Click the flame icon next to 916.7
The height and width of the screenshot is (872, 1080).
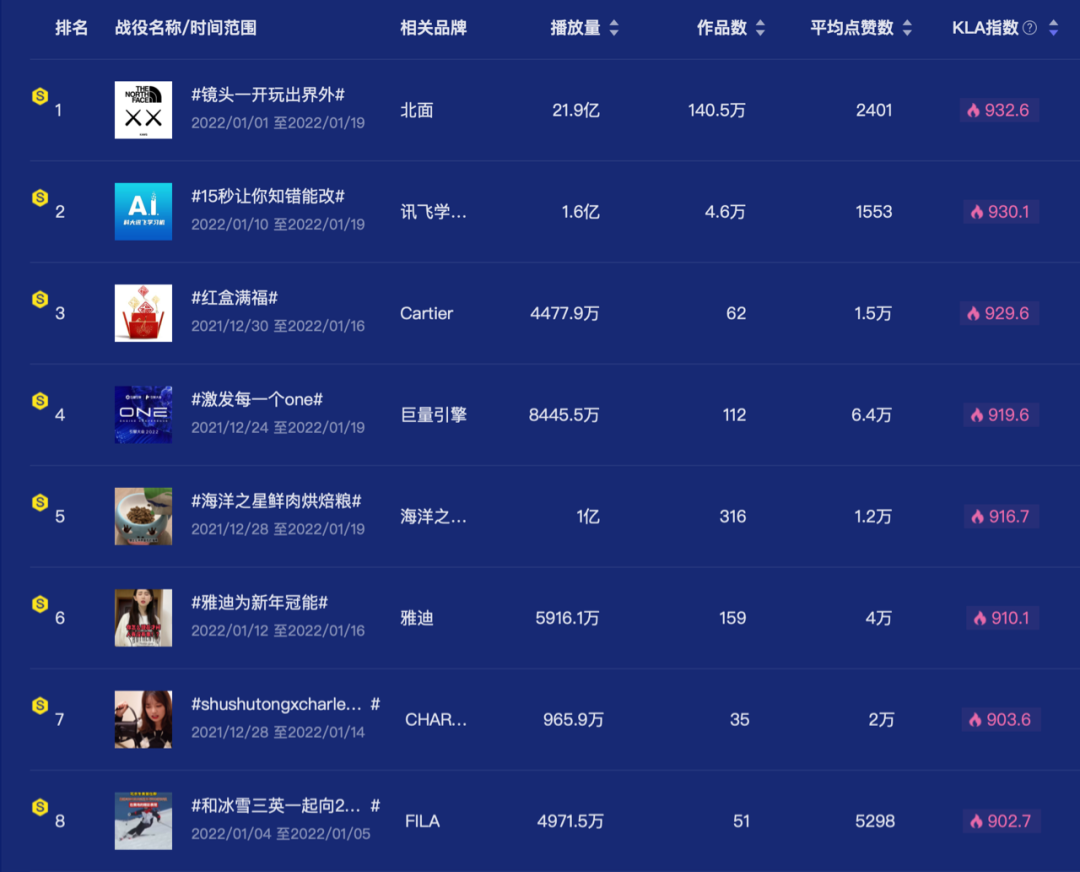[x=977, y=517]
